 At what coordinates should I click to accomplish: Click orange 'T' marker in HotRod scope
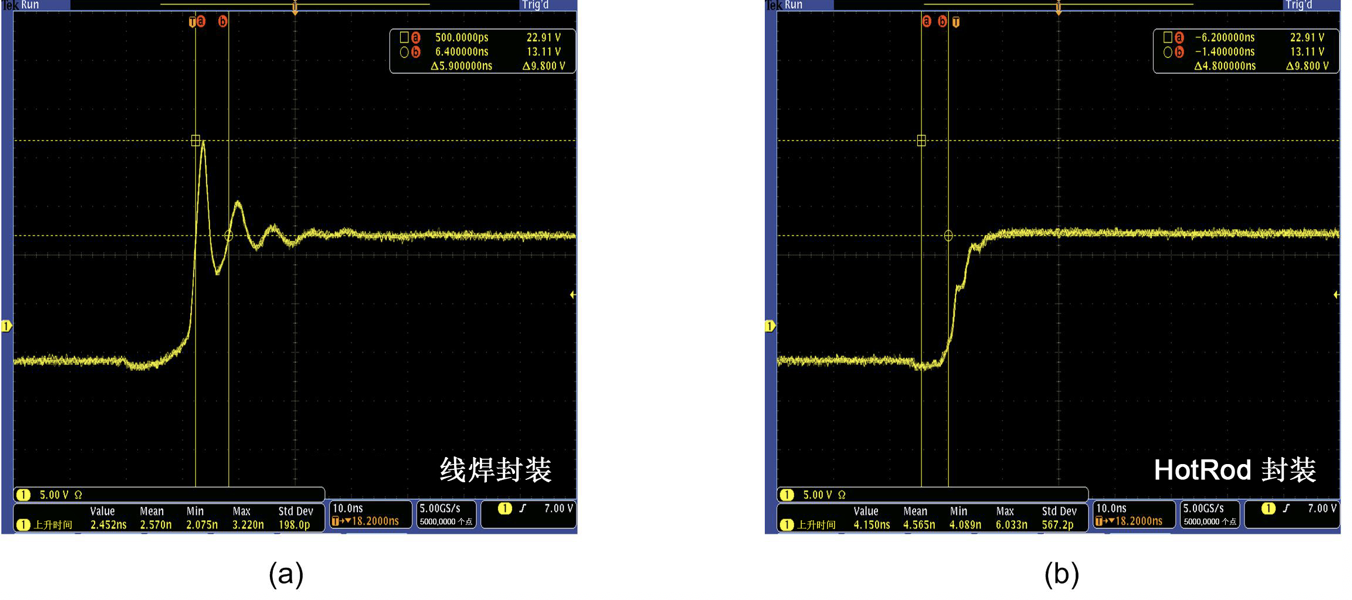pos(956,21)
